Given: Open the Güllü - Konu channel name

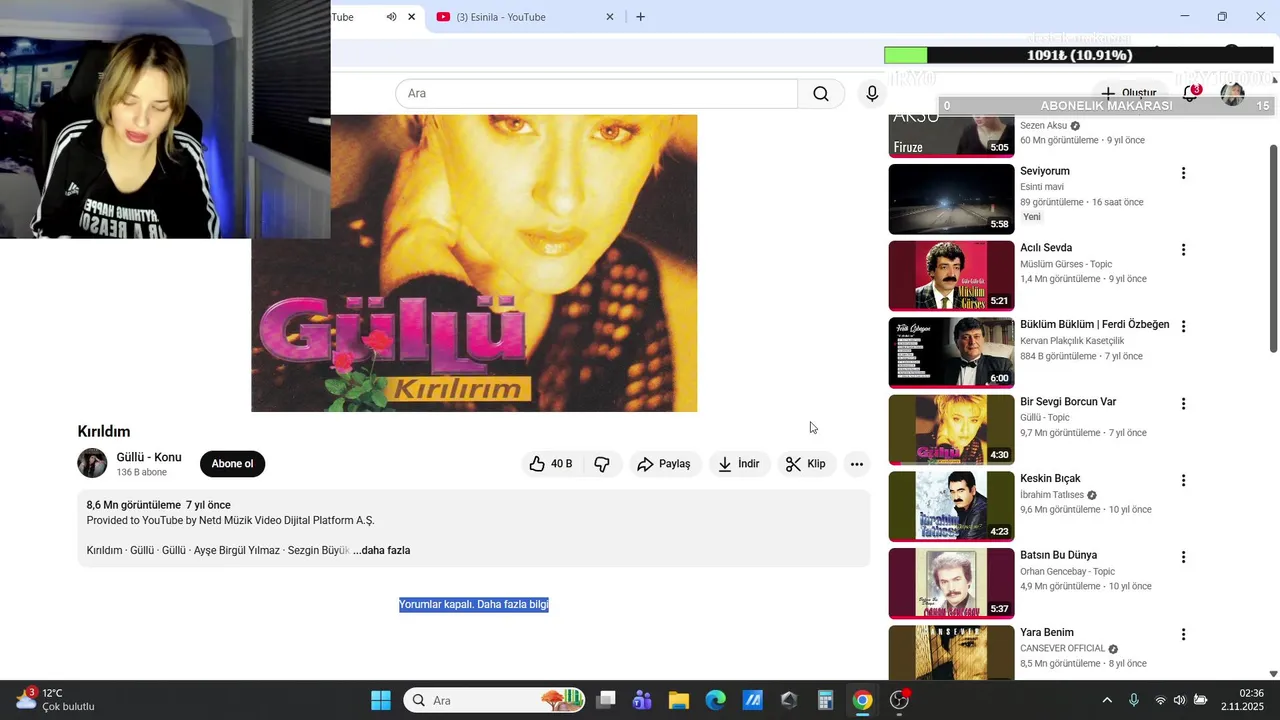Looking at the screenshot, I should (149, 457).
